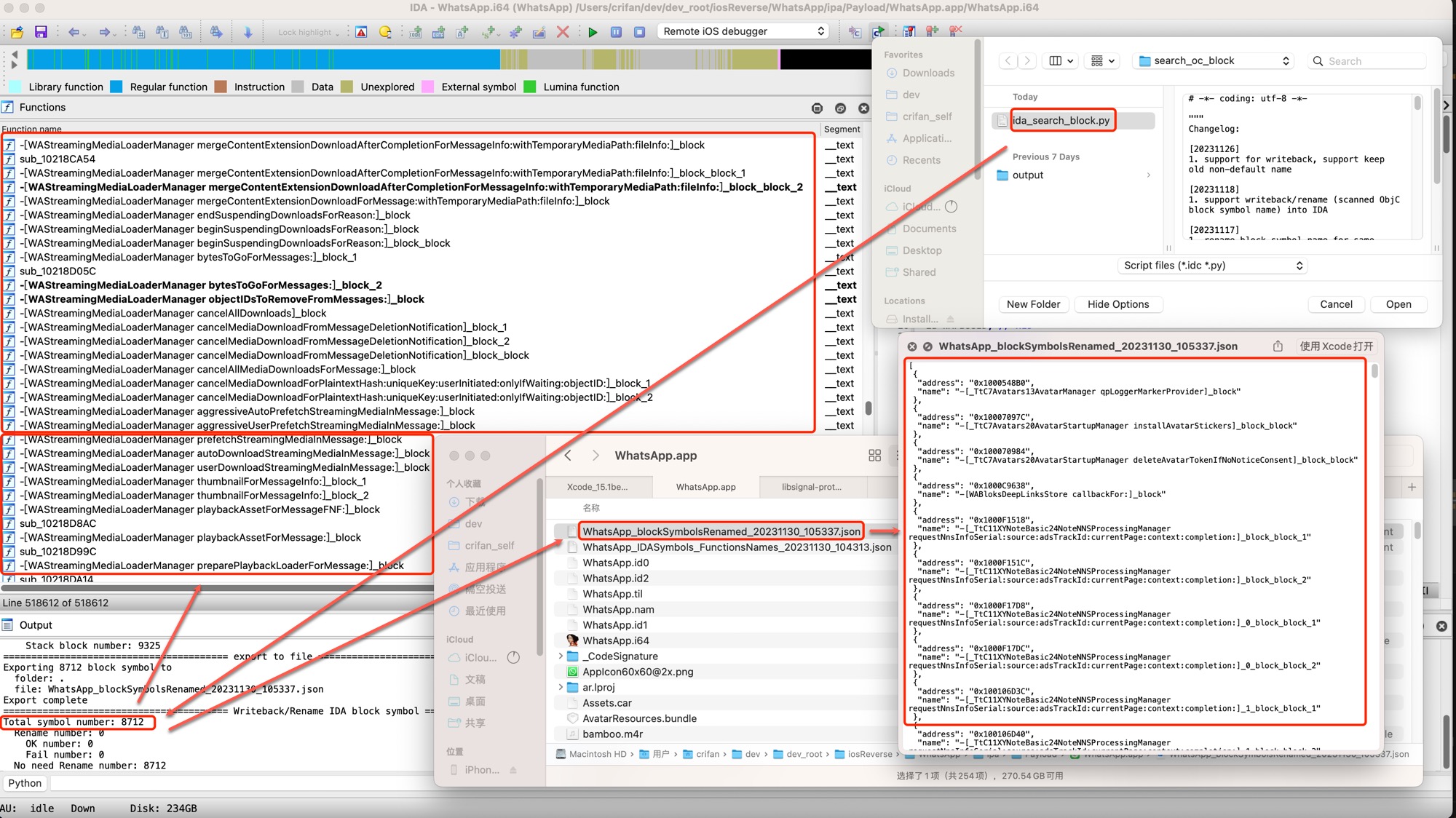1456x818 pixels.
Task: Click the Pause process icon
Action: 616,32
